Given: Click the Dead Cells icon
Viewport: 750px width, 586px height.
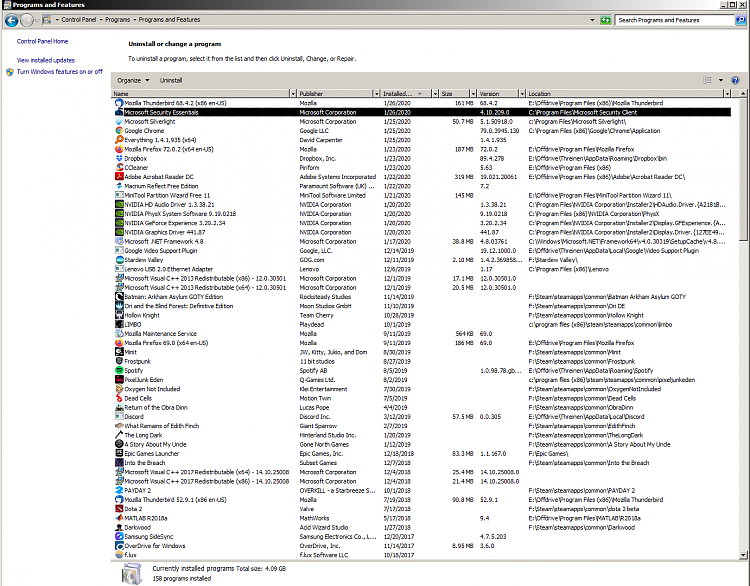Looking at the screenshot, I should pos(119,398).
